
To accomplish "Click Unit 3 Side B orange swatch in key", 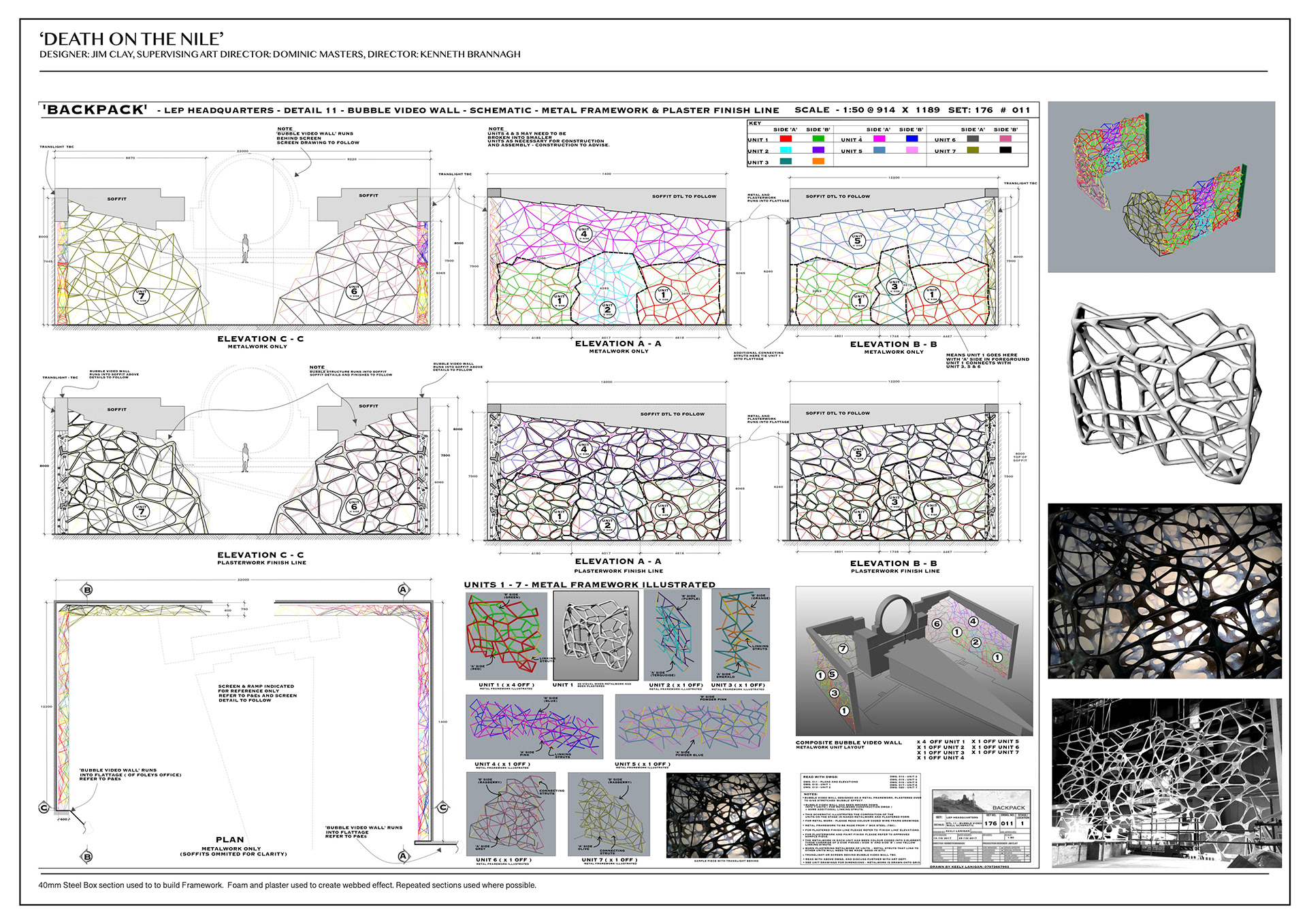I will click(x=818, y=161).
